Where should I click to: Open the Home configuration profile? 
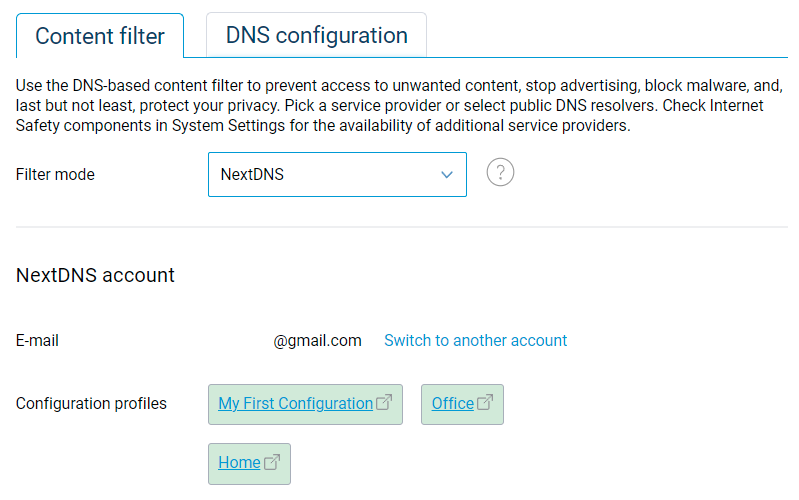(239, 463)
